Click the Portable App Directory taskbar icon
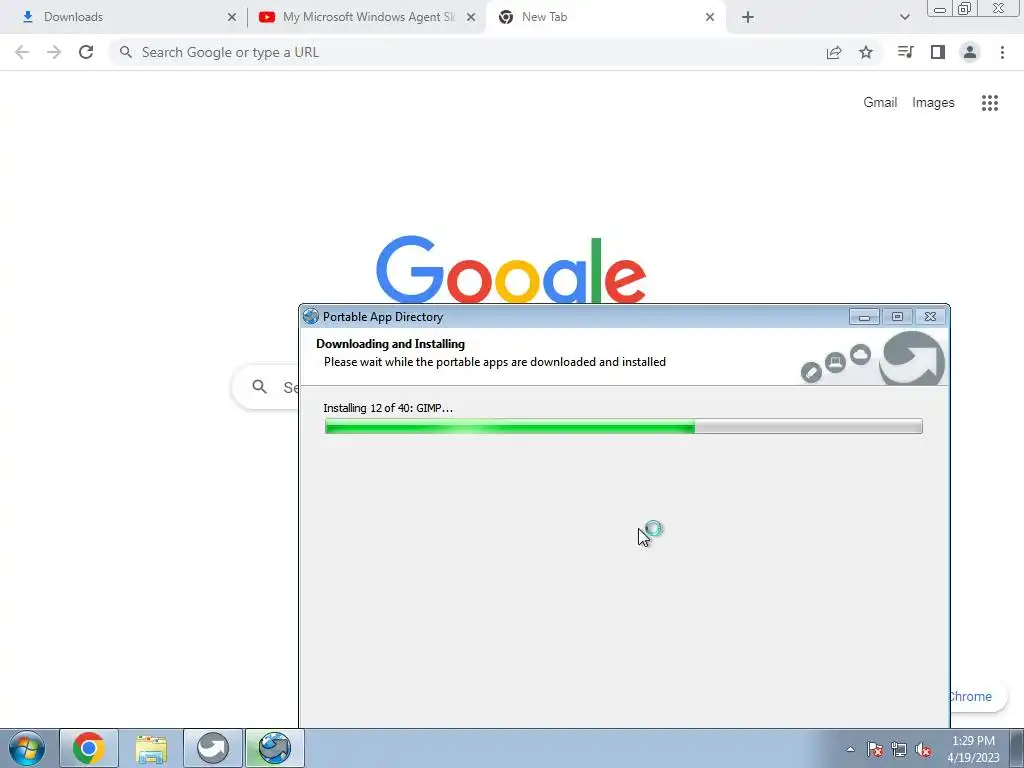This screenshot has height=768, width=1024. (x=274, y=748)
